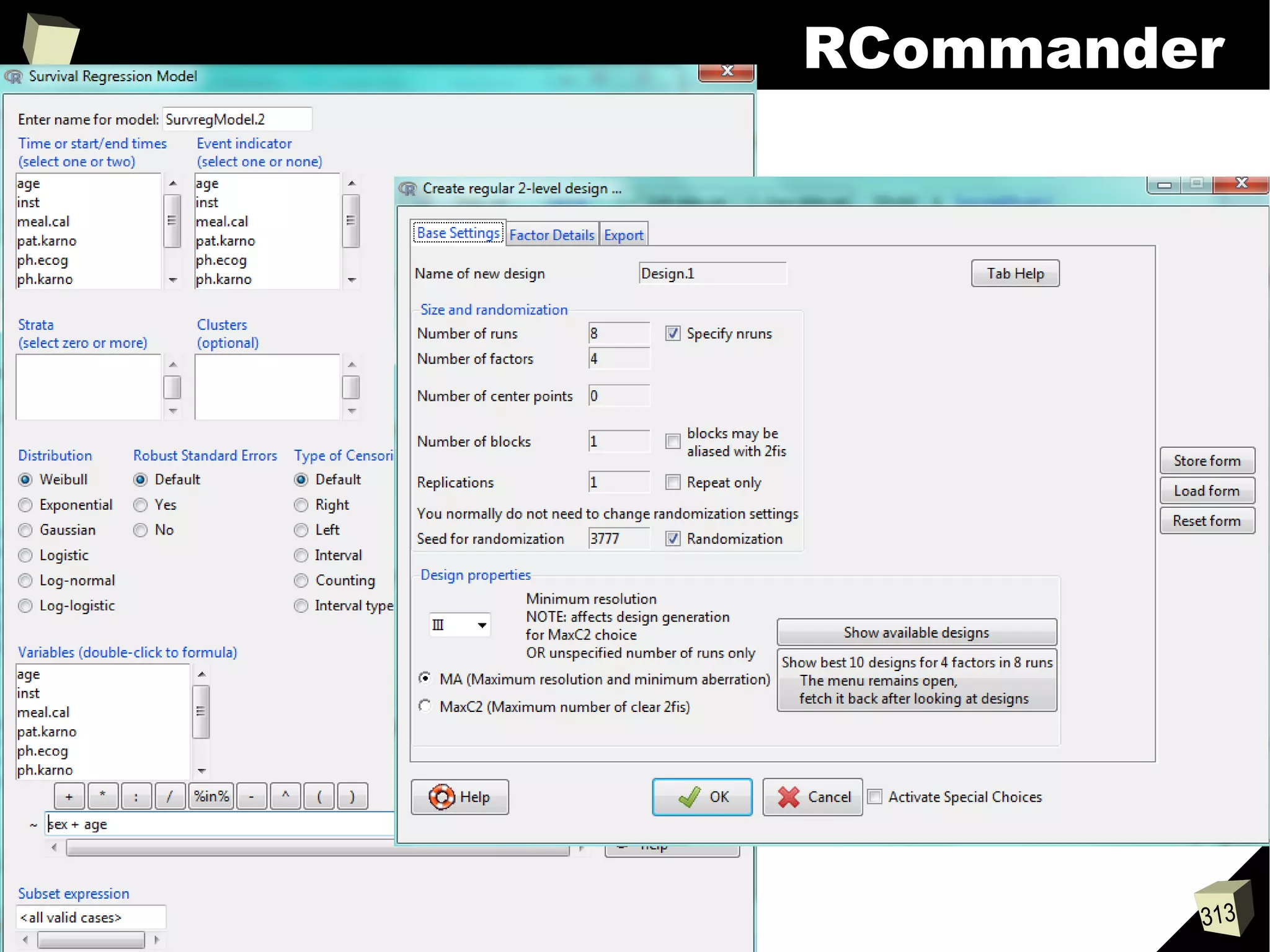
Task: Click the Number of center points field
Action: [x=619, y=396]
